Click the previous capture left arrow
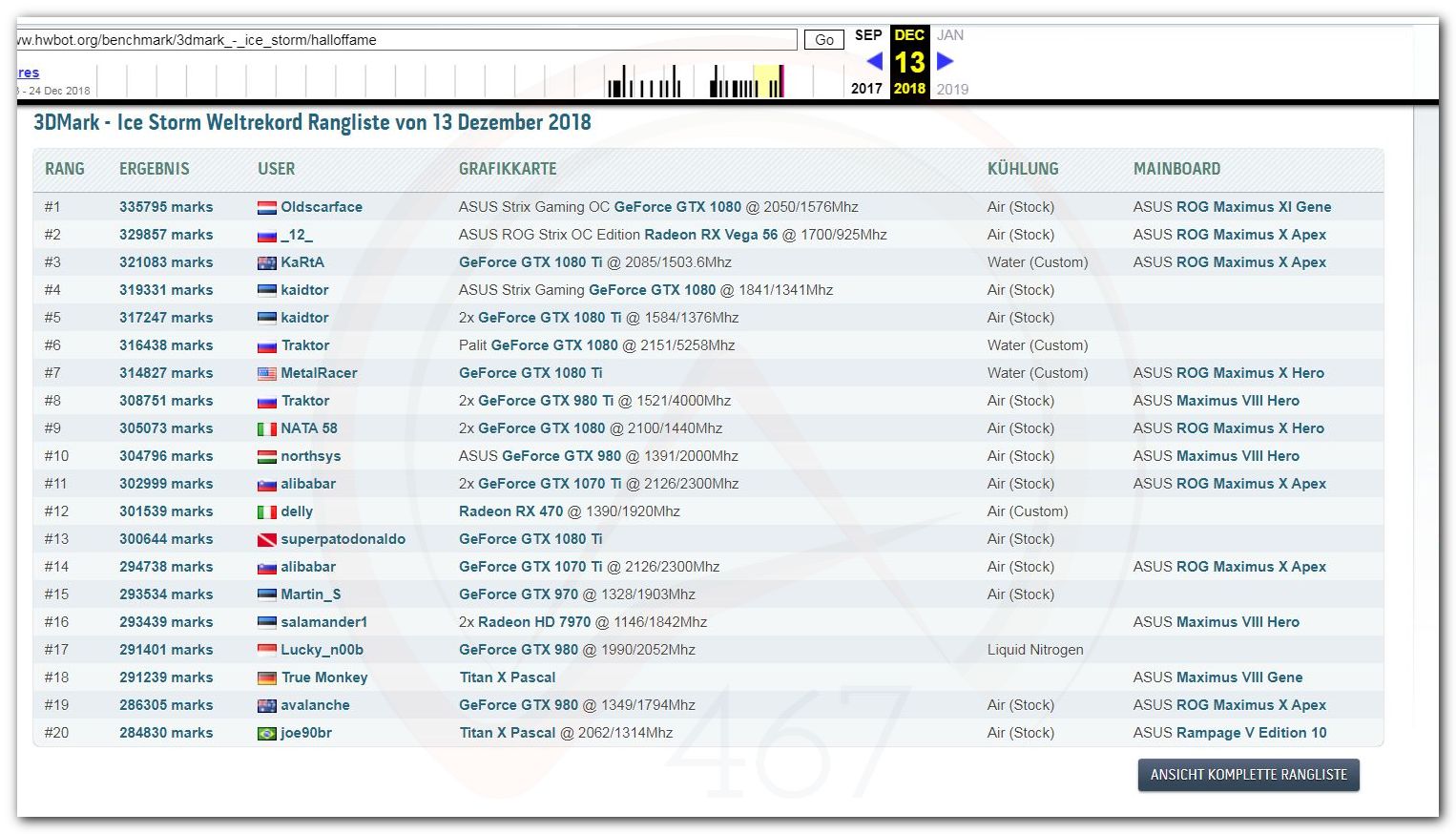Viewport: 1456px width, 834px height. click(874, 61)
